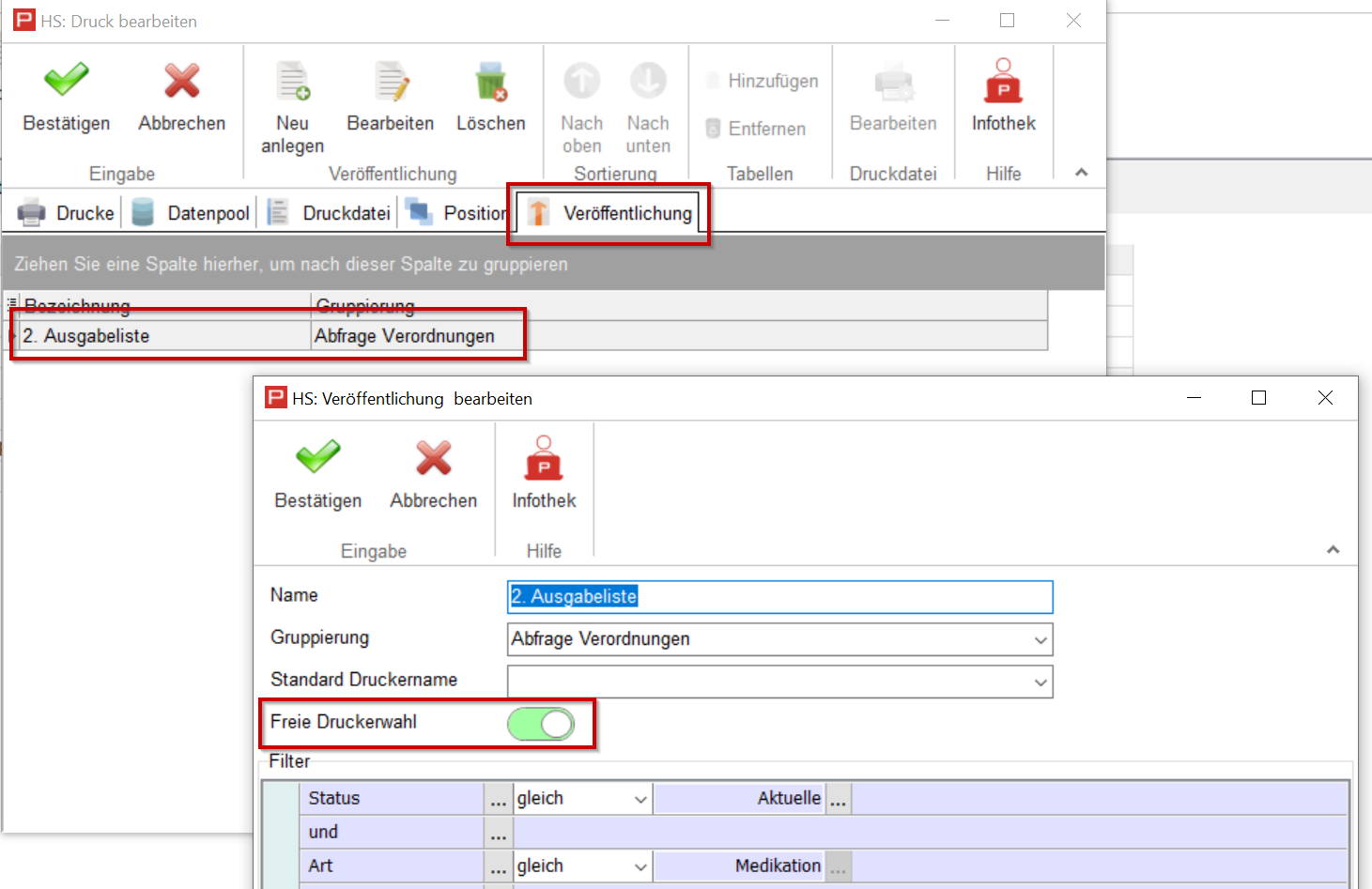1372x889 pixels.
Task: Open the Gruppierung dropdown
Action: pos(1040,640)
